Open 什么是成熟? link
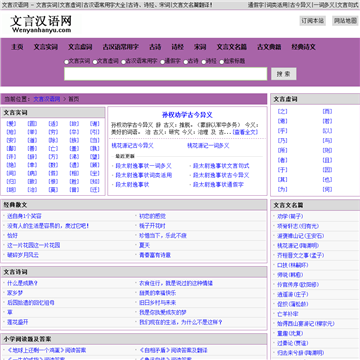Viewport: 360px width, 360px height. click(23, 283)
